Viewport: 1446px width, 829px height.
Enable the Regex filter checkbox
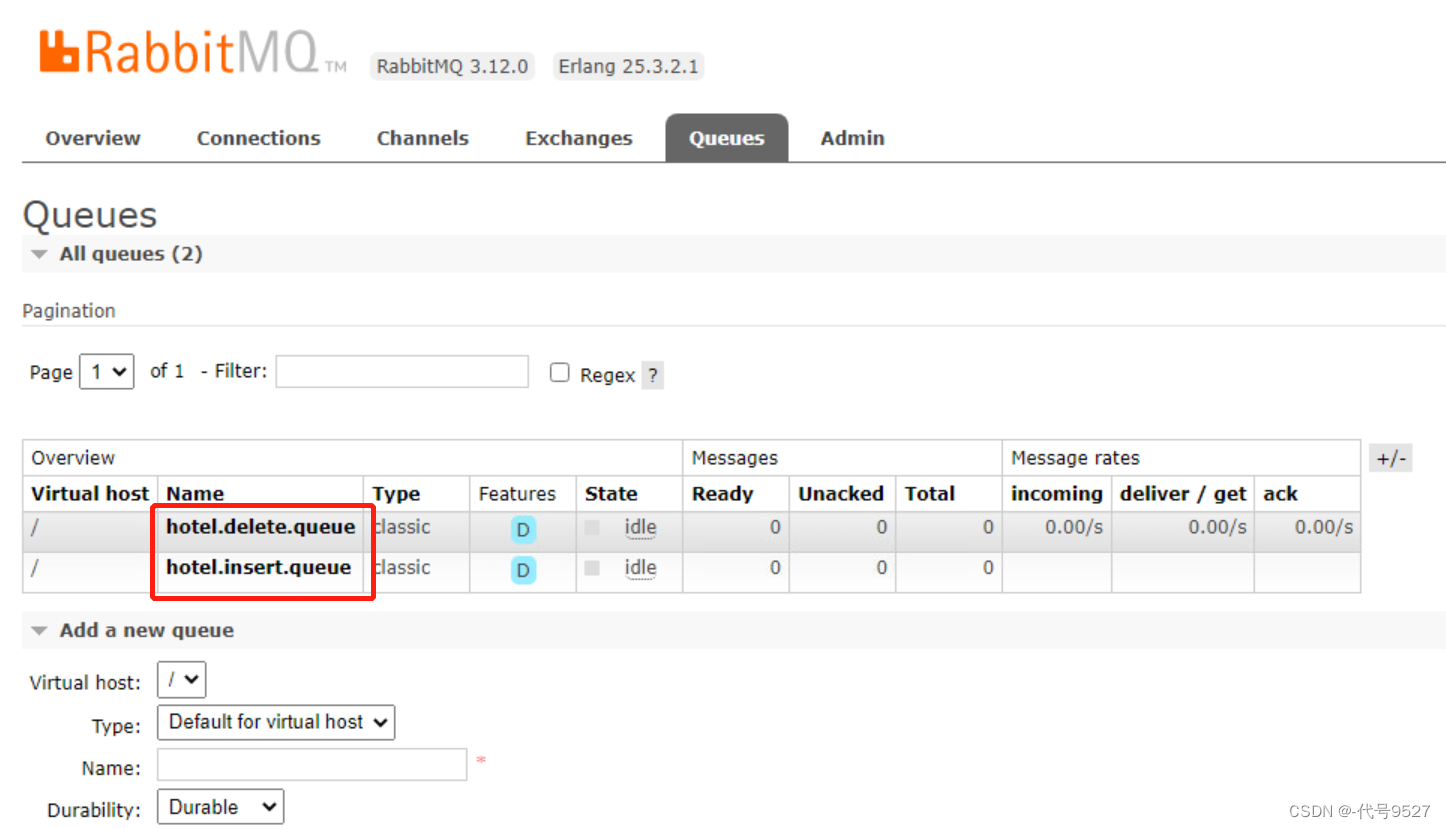559,373
